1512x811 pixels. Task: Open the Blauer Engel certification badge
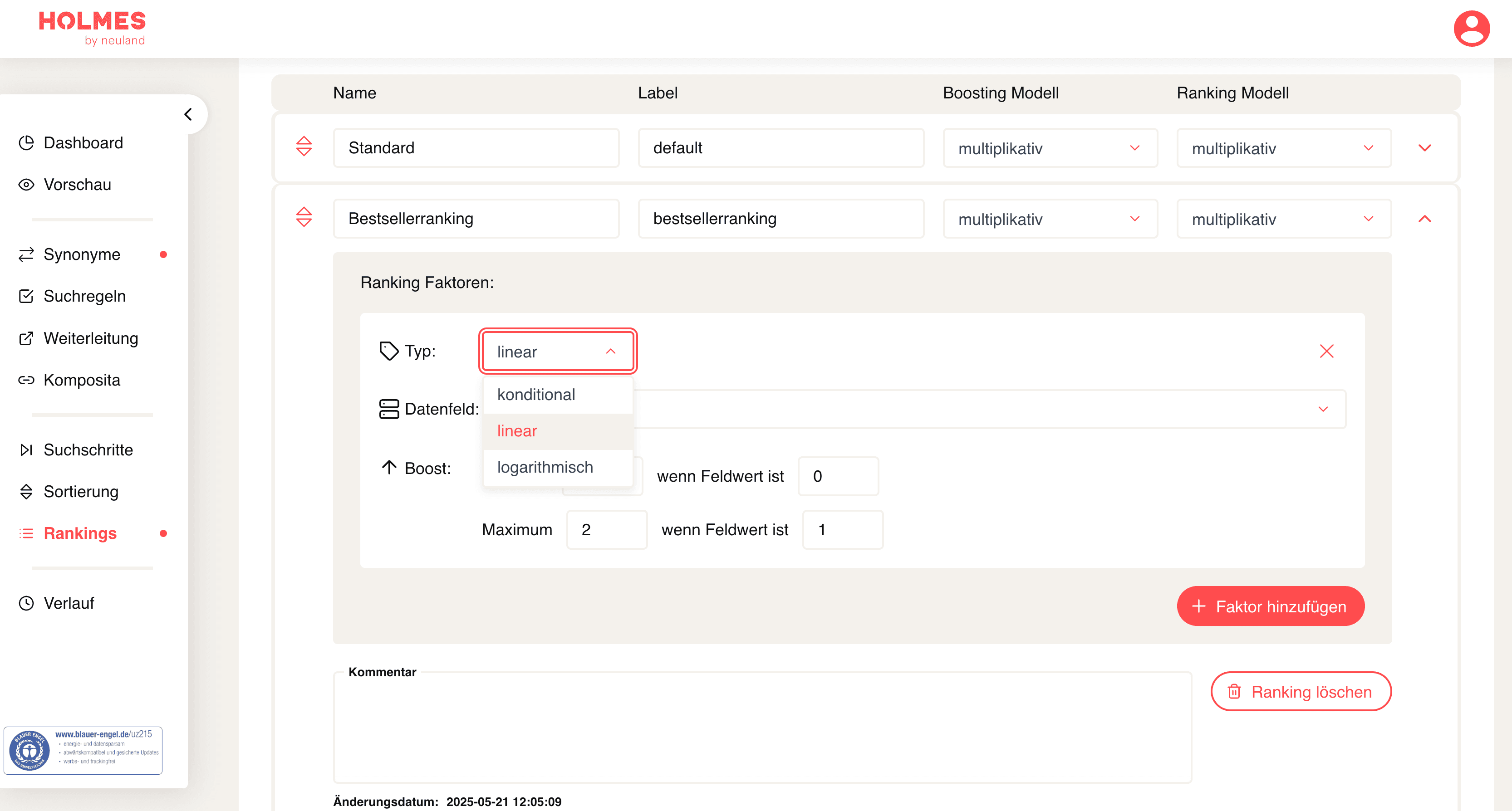tap(83, 751)
